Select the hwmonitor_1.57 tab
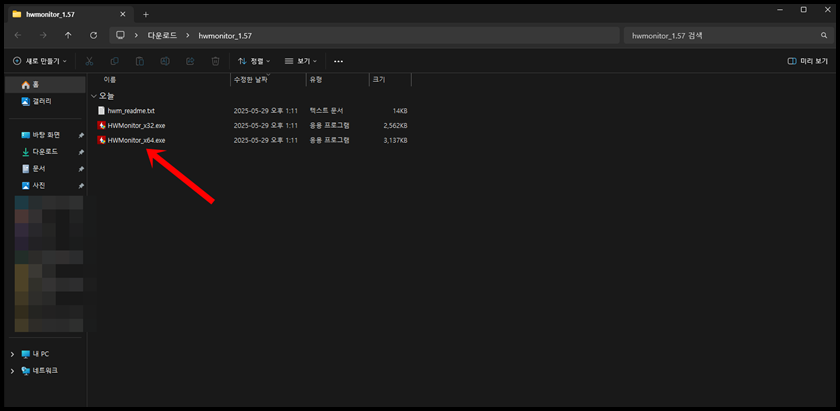 click(x=69, y=14)
